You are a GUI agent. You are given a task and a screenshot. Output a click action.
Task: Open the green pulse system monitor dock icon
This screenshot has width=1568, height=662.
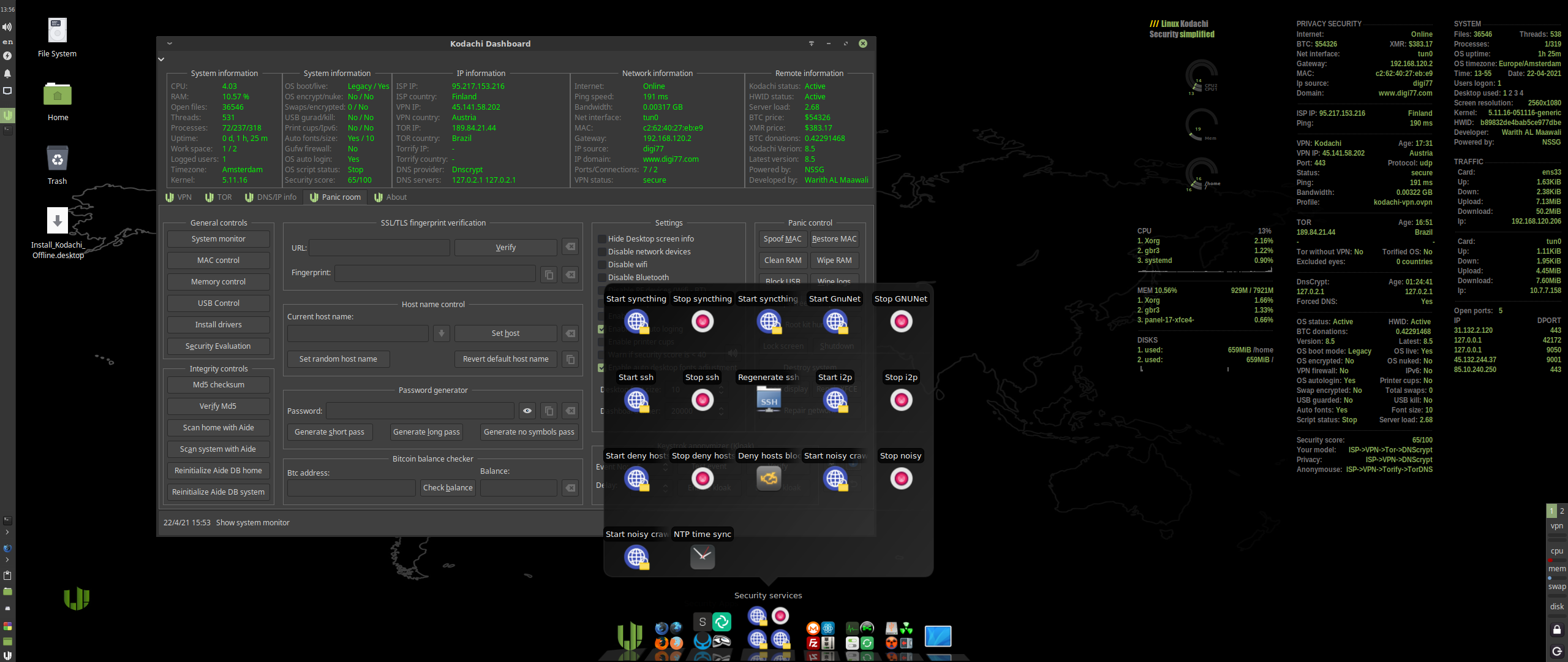852,628
